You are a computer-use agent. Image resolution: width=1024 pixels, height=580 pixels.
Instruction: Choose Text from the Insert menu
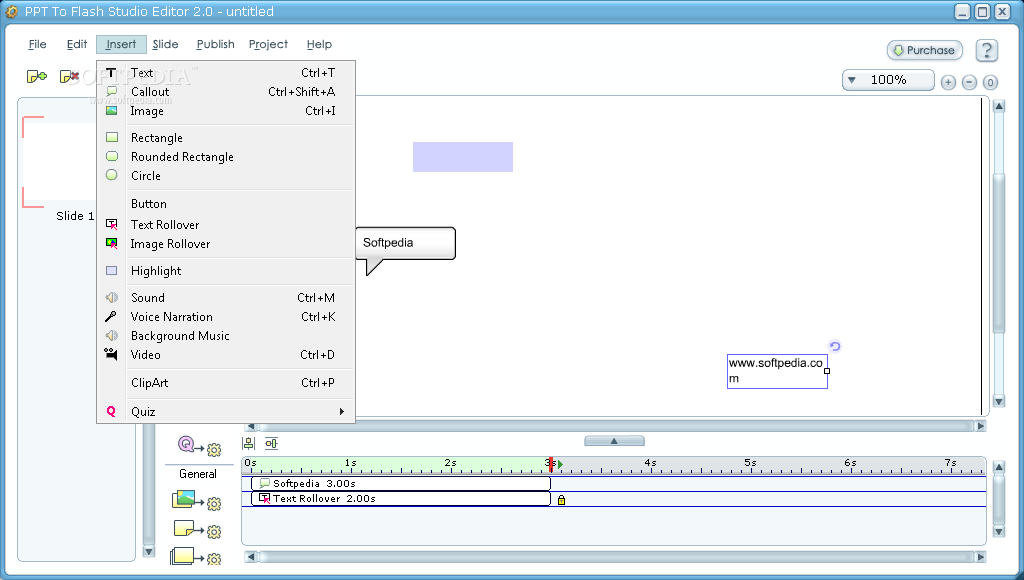click(x=226, y=72)
